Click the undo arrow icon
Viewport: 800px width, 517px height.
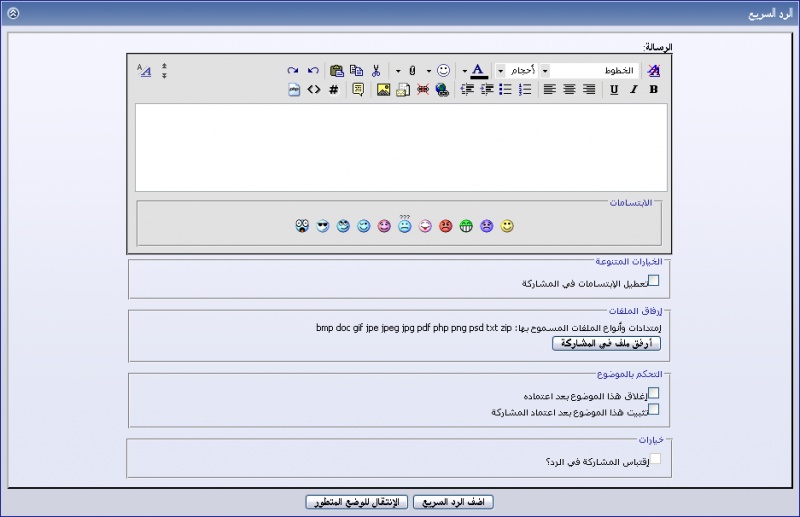tap(313, 71)
